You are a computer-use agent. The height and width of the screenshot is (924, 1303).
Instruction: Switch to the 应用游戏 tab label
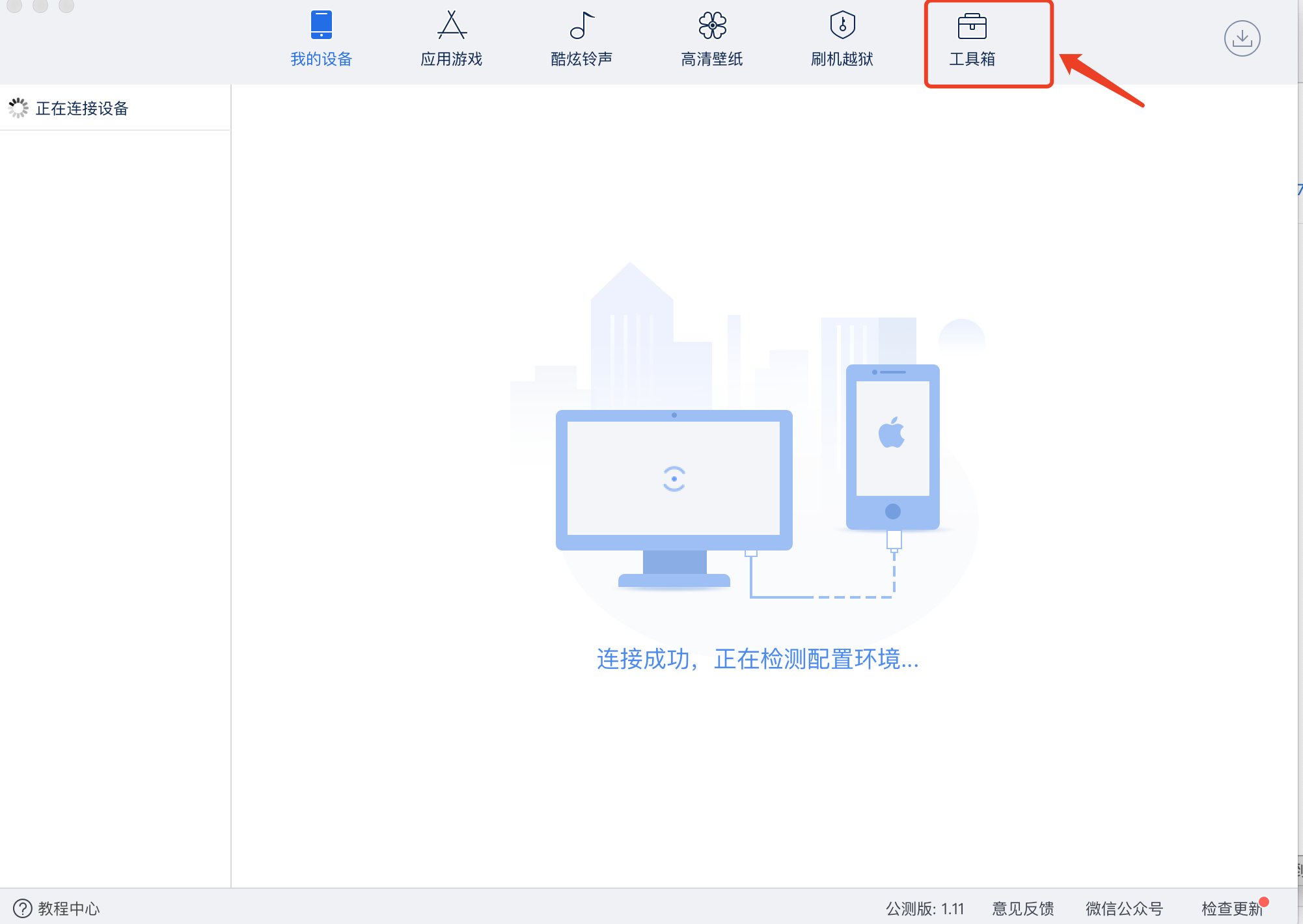[x=451, y=59]
